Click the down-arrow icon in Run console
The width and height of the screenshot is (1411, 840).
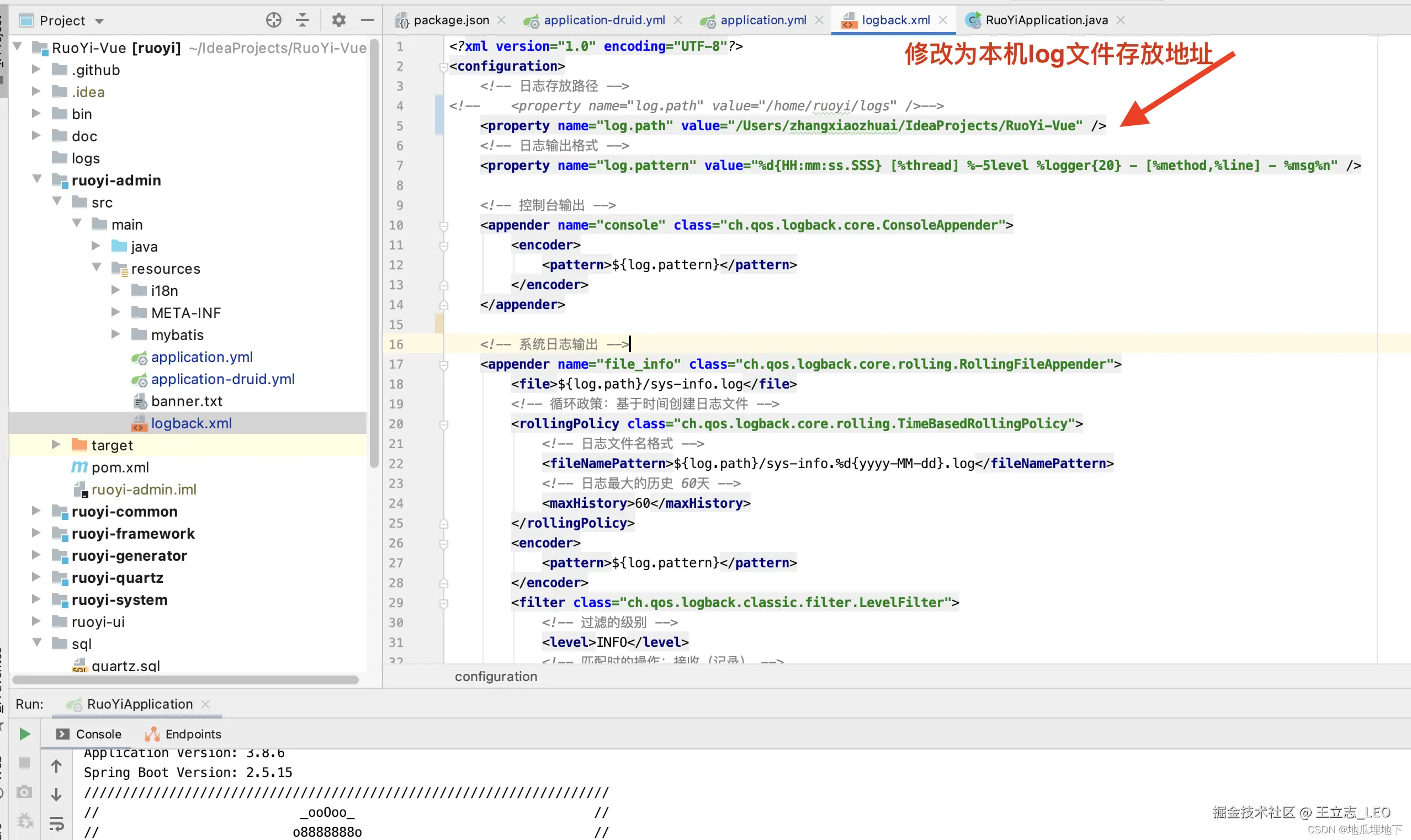(x=56, y=795)
